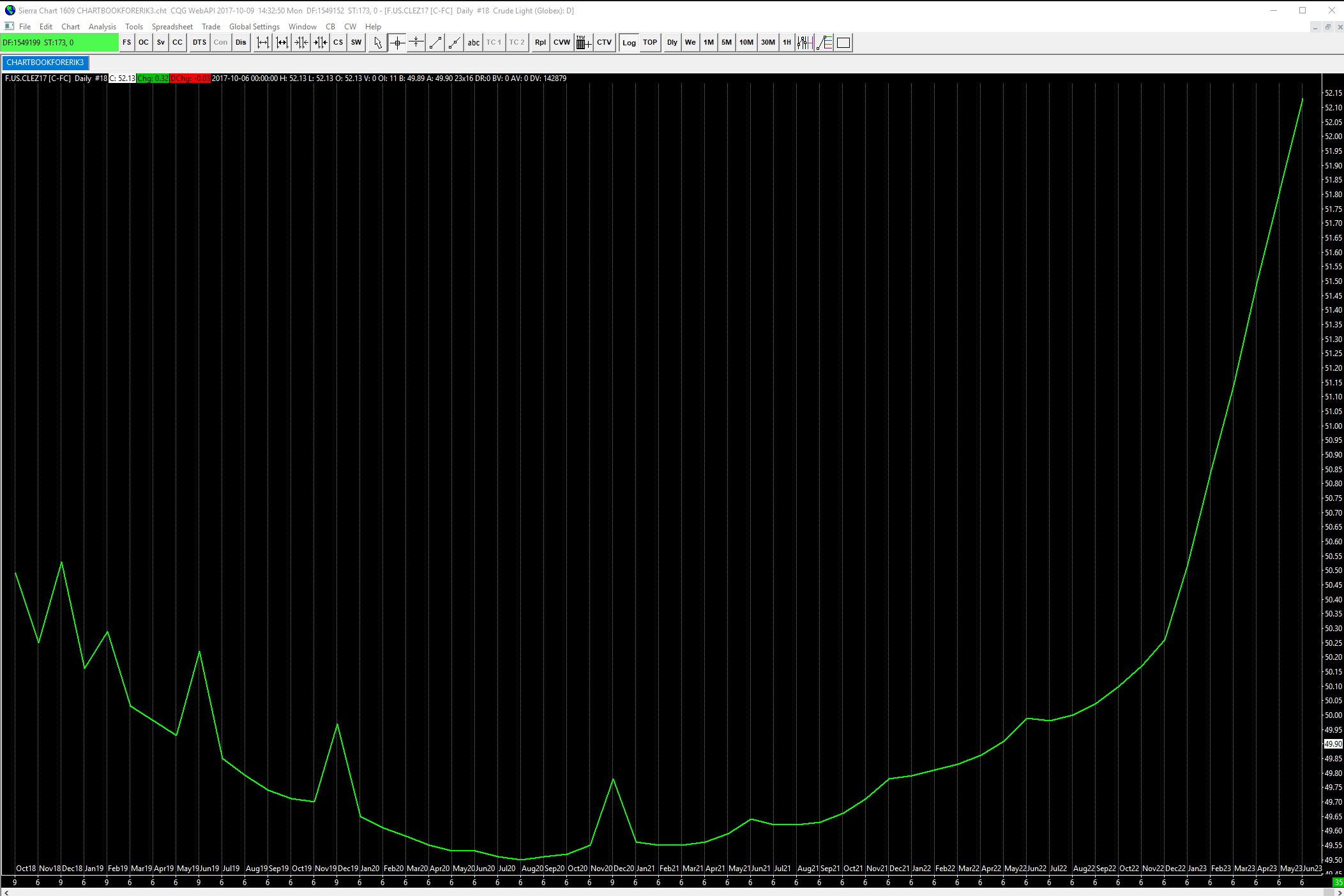The height and width of the screenshot is (896, 1344).
Task: Toggle the CTV chart trade mode
Action: (604, 43)
